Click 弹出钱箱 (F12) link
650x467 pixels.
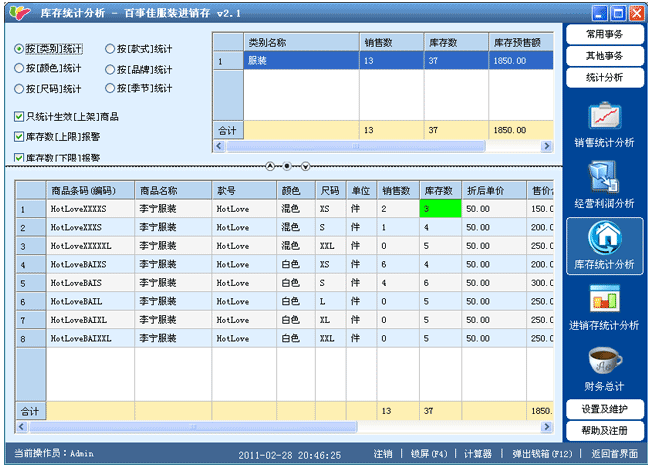542,454
